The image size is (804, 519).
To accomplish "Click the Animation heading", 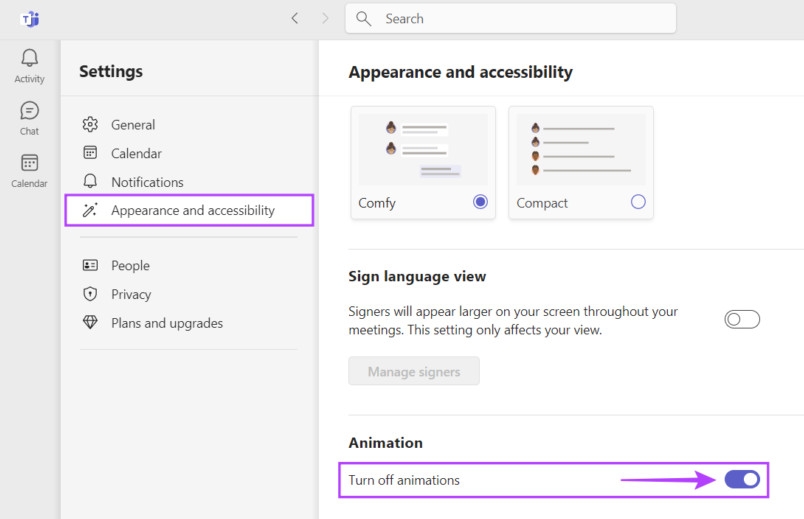I will pyautogui.click(x=386, y=443).
